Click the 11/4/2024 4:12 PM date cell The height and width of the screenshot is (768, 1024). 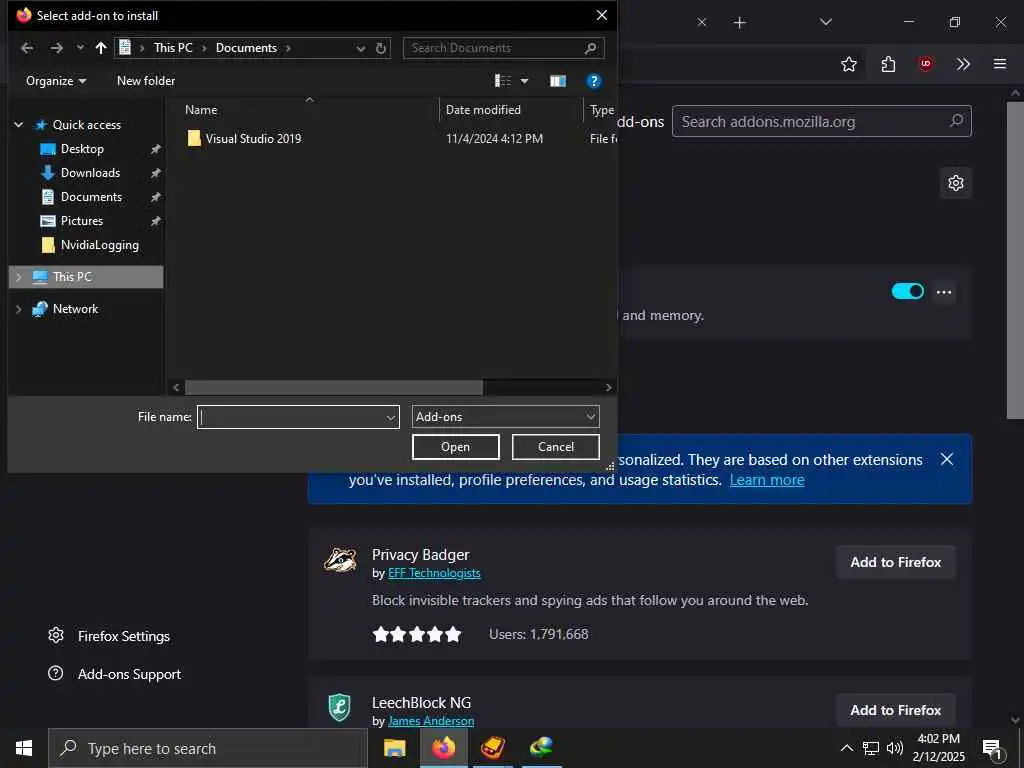coord(494,138)
